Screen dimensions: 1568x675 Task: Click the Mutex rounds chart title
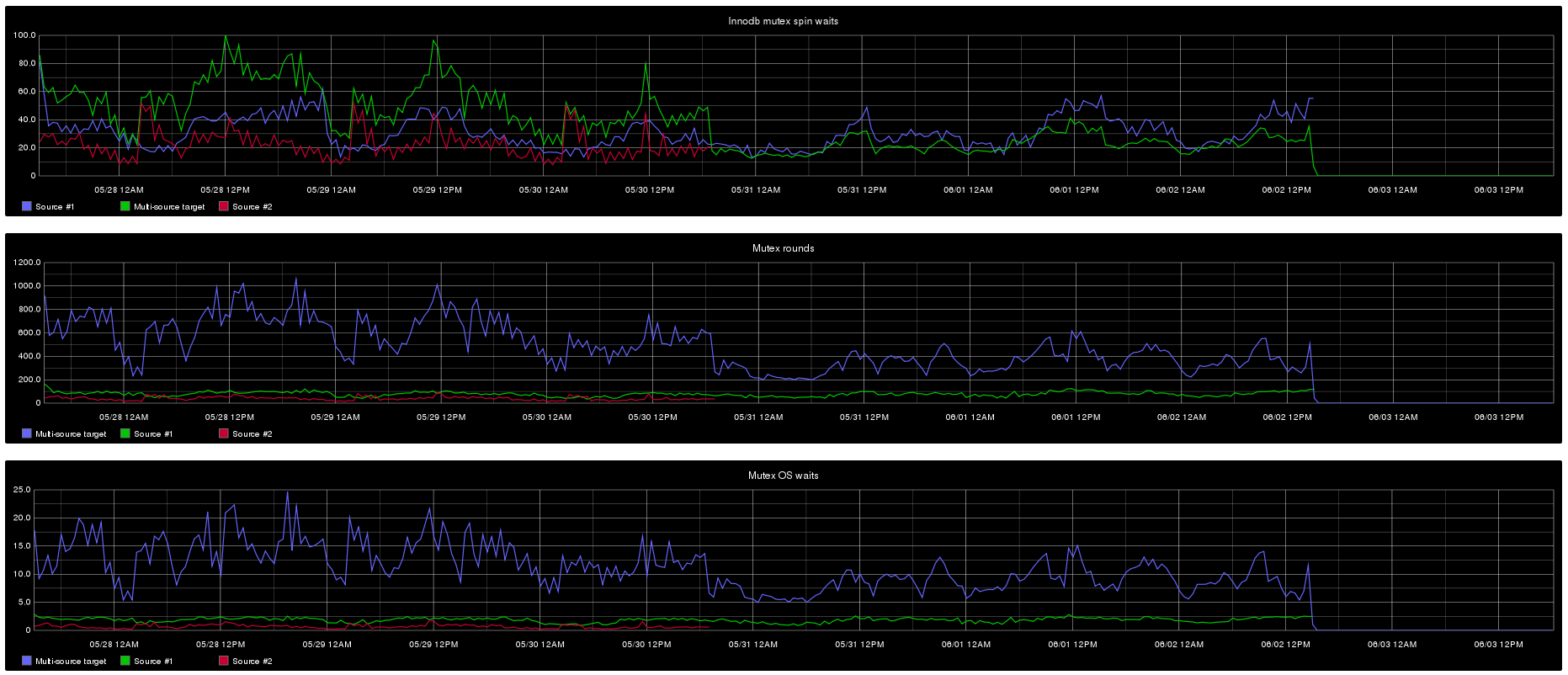[783, 248]
